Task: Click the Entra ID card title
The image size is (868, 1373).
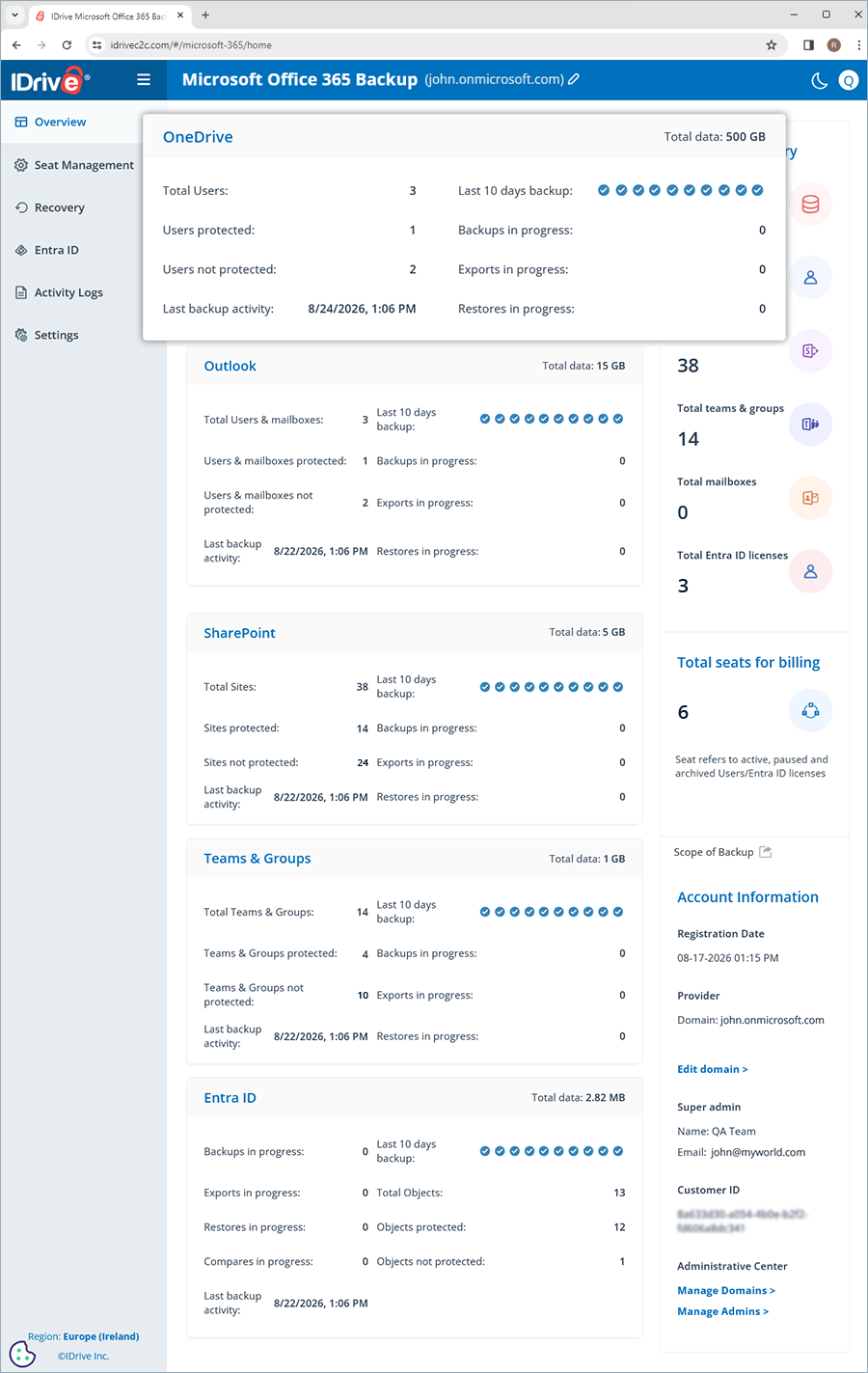Action: click(230, 1098)
